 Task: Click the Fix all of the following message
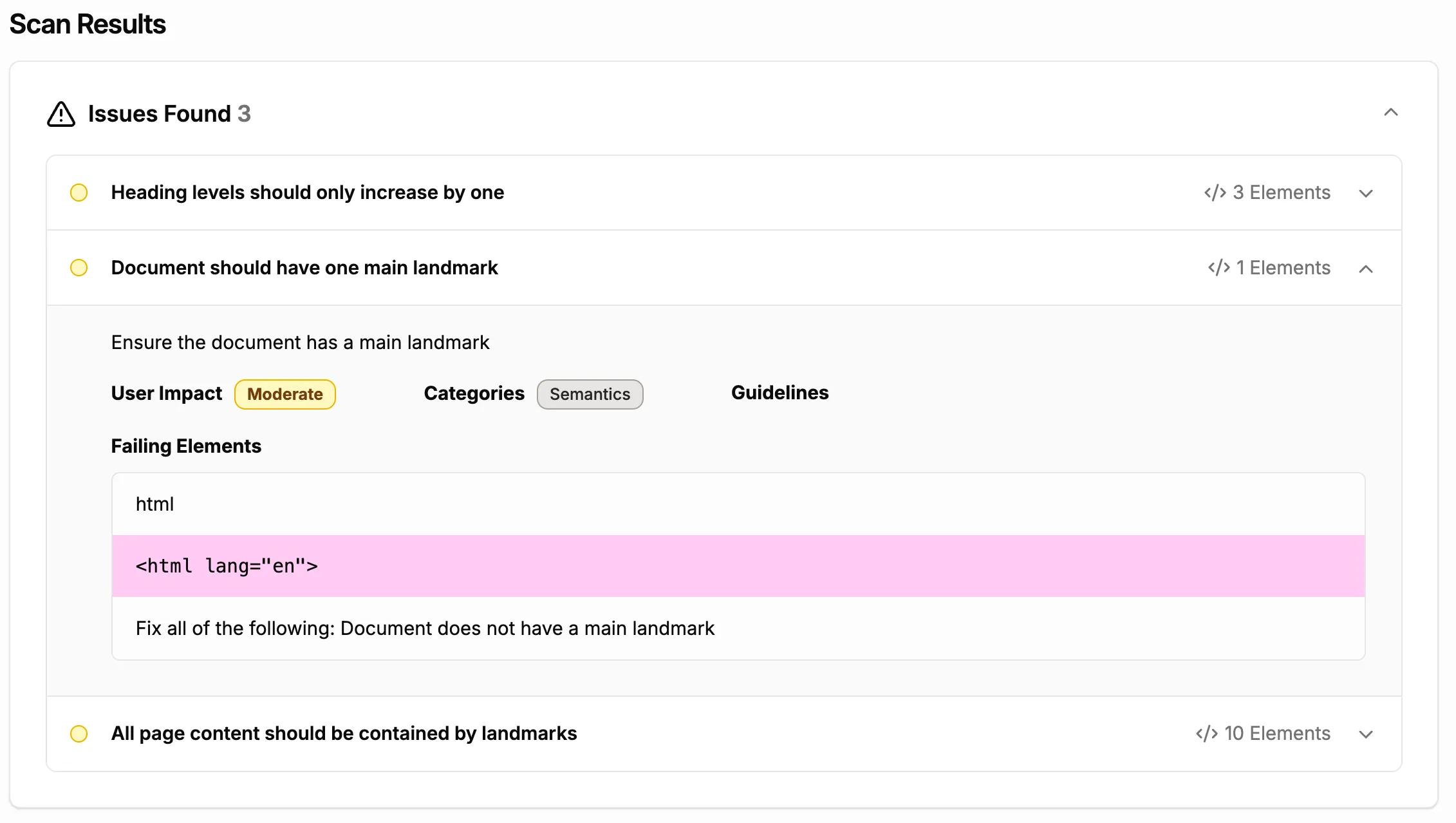click(x=425, y=629)
